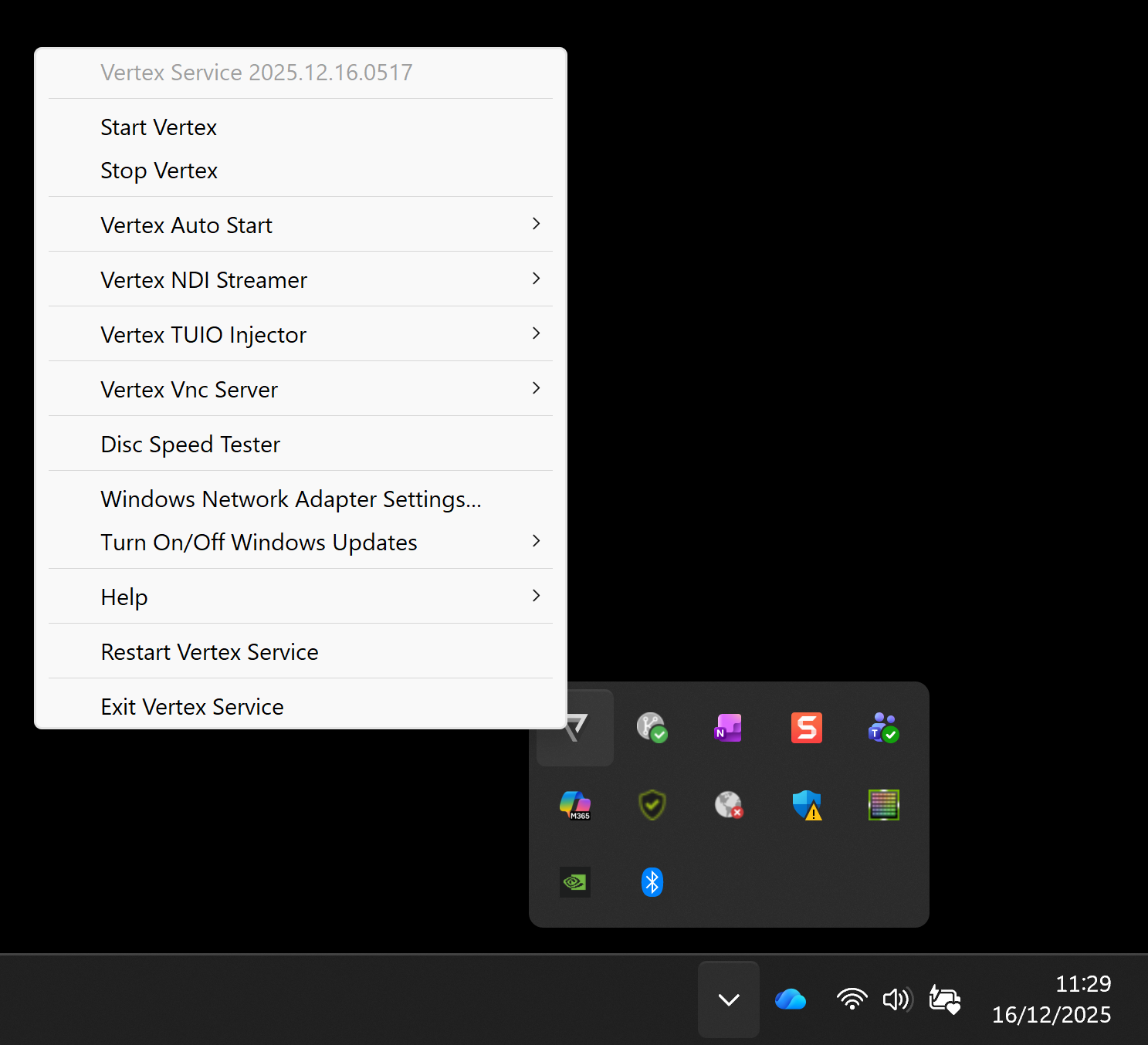Click the volume icon in the taskbar
Viewport: 1148px width, 1045px height.
click(896, 999)
